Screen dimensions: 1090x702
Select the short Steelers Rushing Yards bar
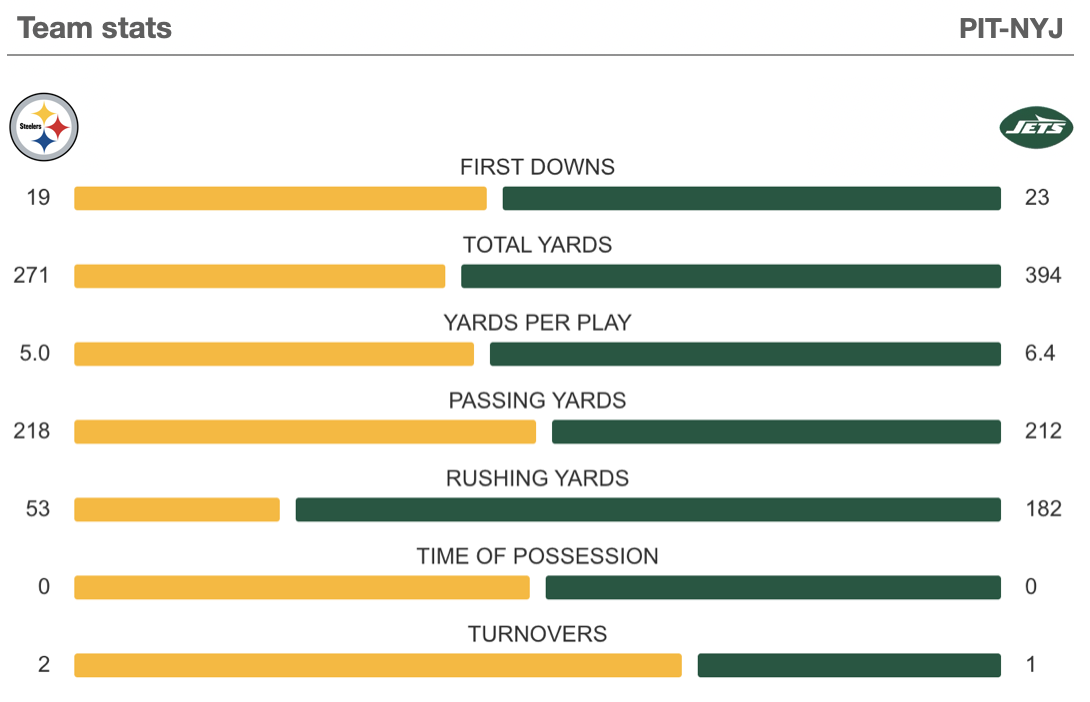click(177, 510)
